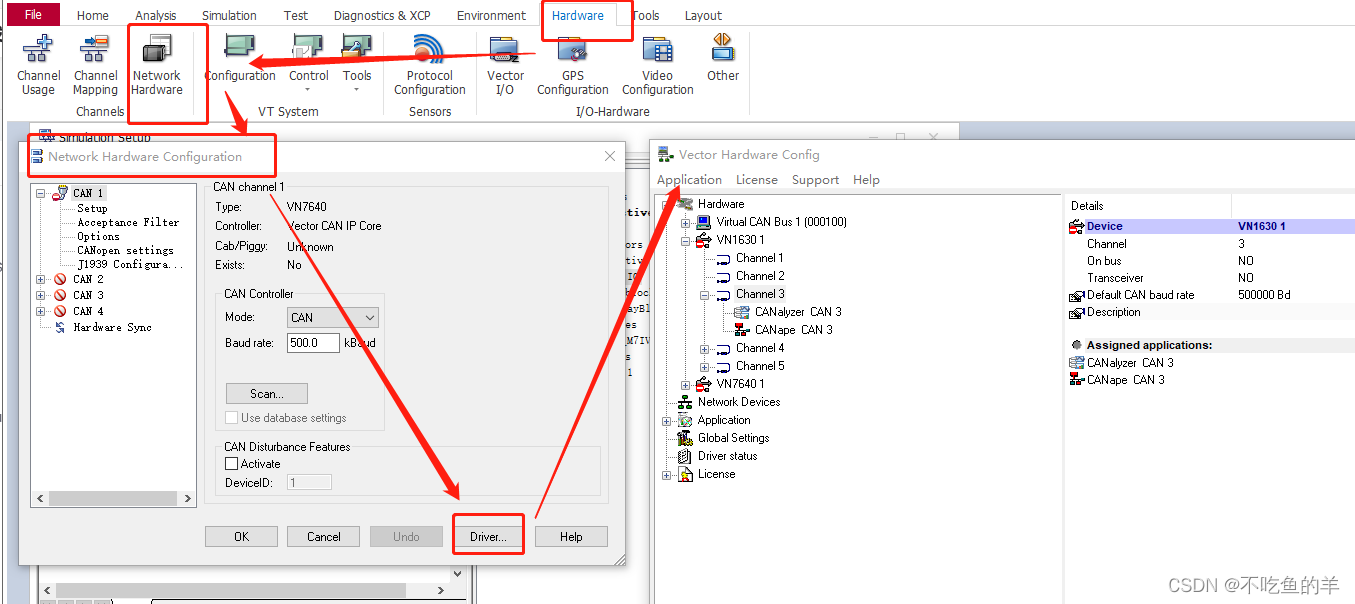The image size is (1355, 604).
Task: Open Protocol Configuration for sensors
Action: [430, 65]
